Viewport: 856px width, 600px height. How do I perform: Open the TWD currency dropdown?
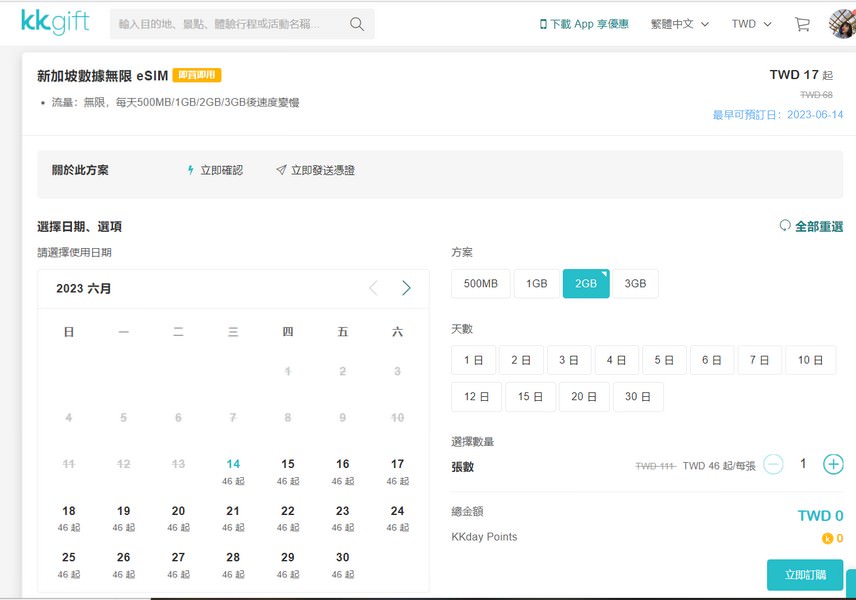pos(751,24)
